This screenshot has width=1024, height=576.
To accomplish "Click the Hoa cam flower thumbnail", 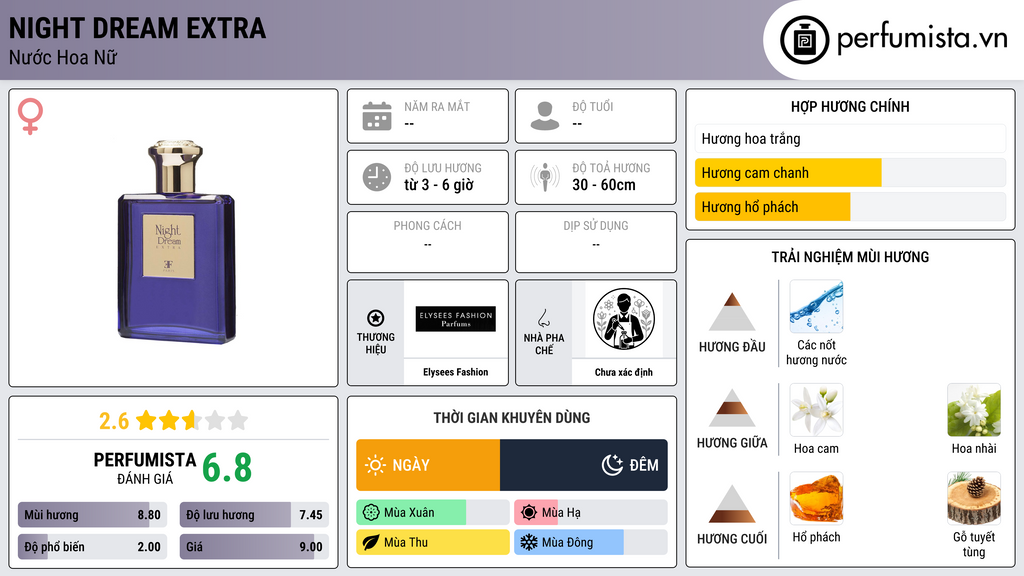I will coord(816,410).
